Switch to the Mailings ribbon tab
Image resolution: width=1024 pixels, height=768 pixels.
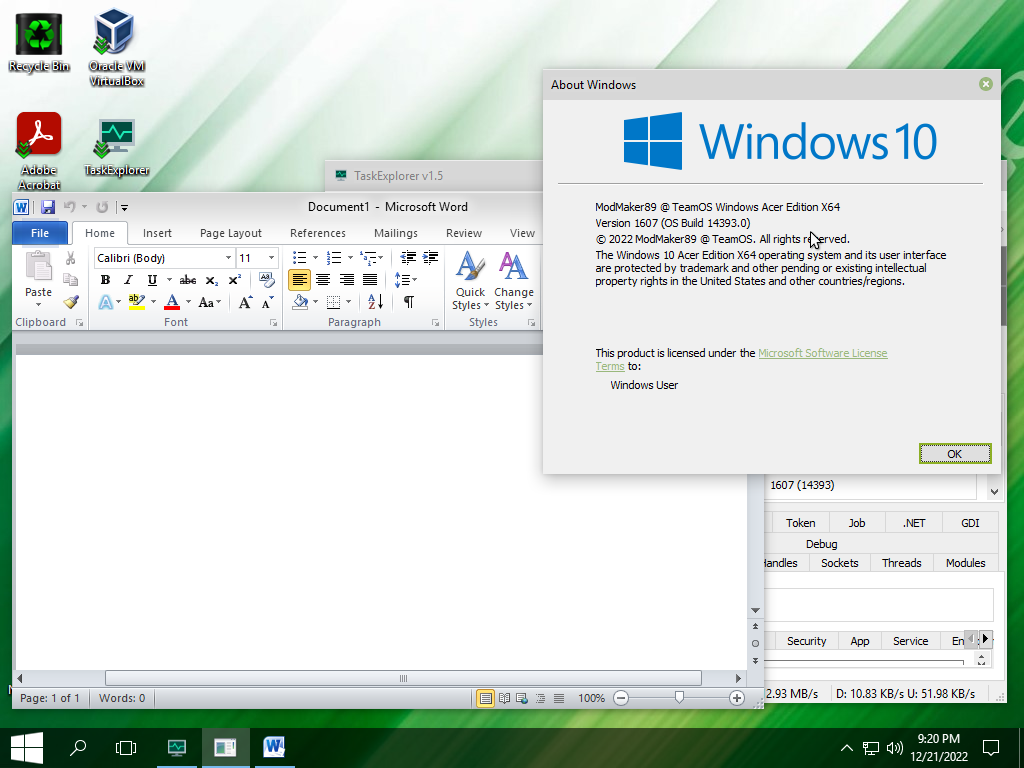[396, 233]
